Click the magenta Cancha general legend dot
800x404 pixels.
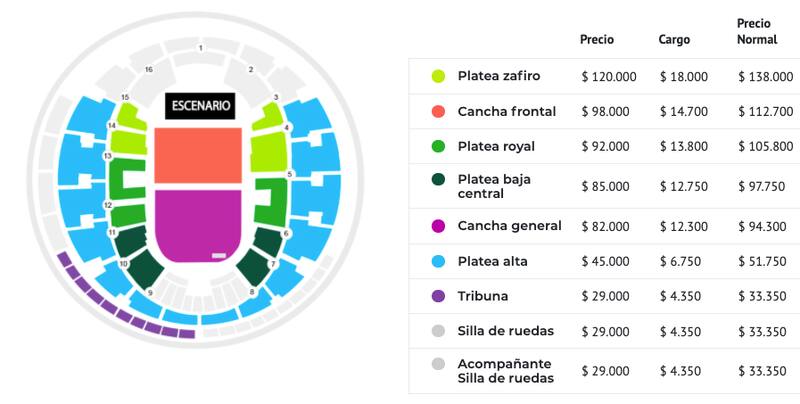(438, 226)
